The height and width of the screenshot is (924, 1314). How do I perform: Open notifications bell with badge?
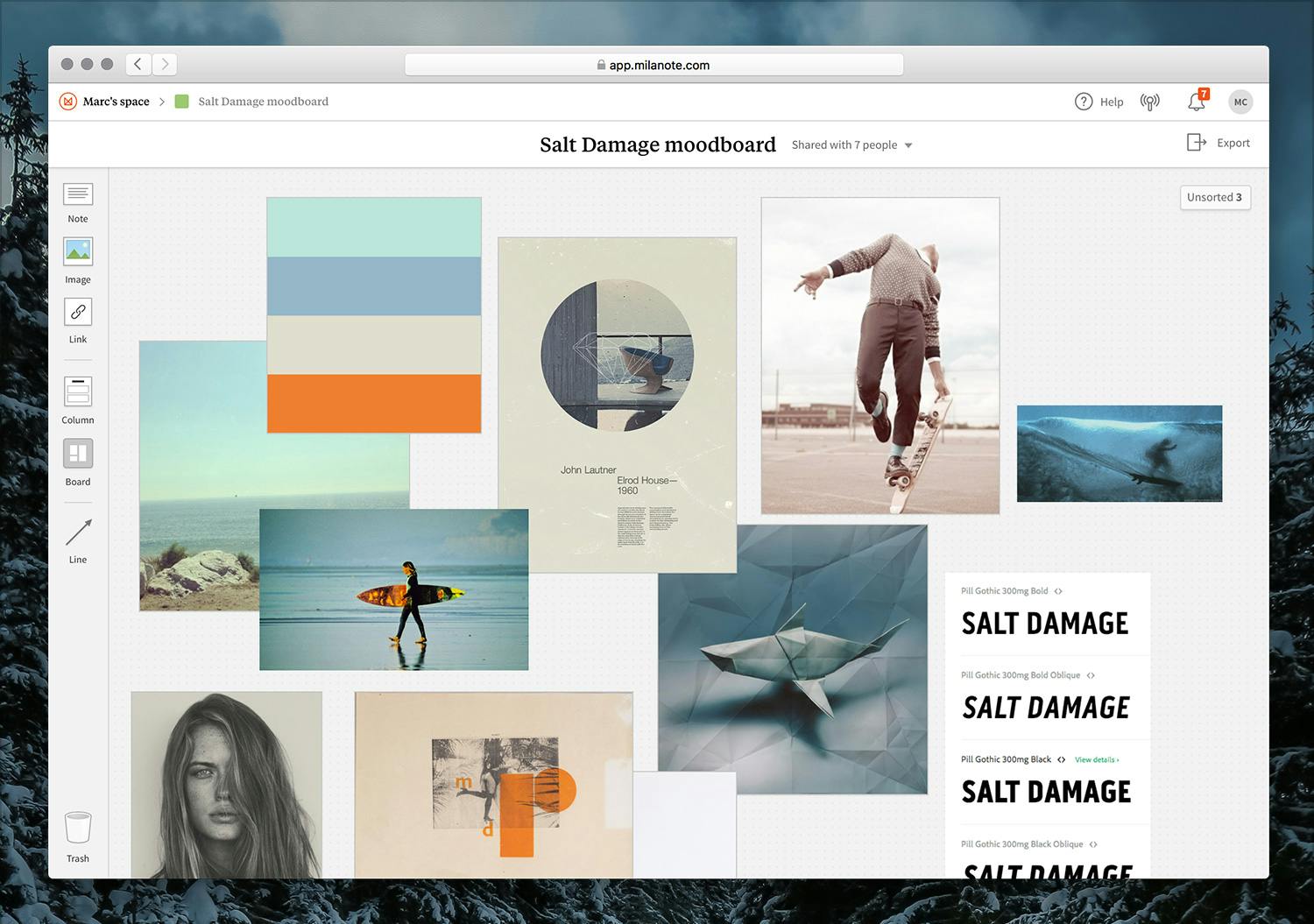[1197, 101]
